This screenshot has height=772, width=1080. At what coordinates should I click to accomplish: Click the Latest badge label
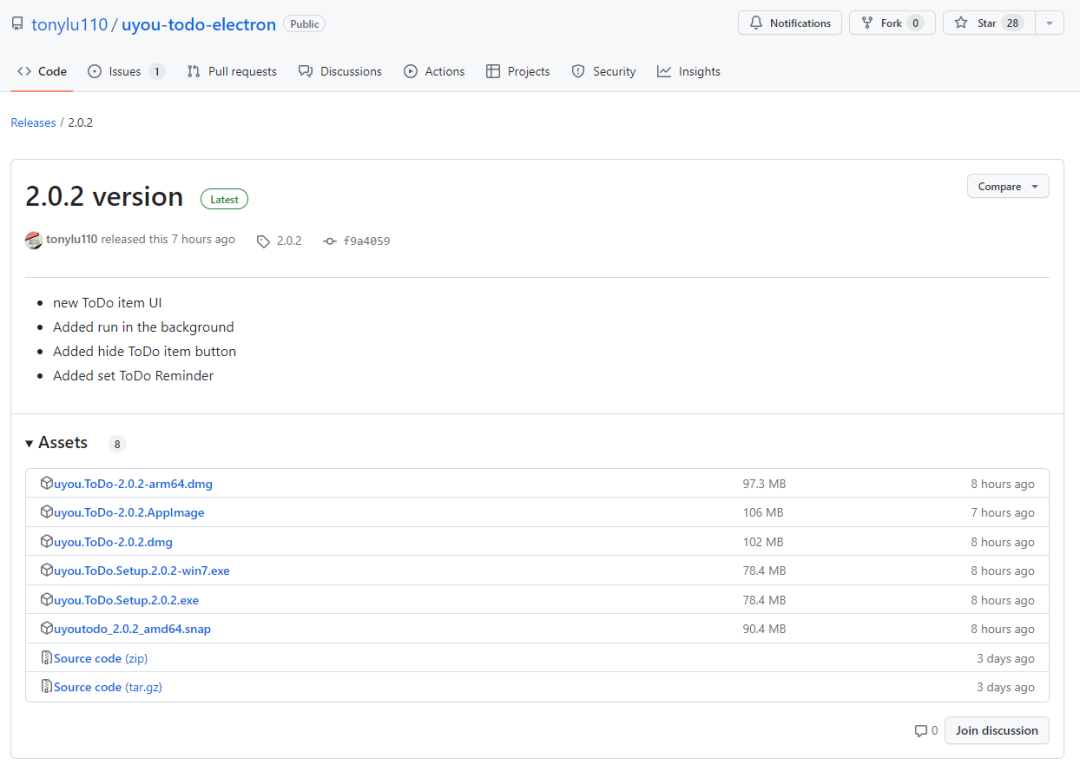(x=225, y=200)
